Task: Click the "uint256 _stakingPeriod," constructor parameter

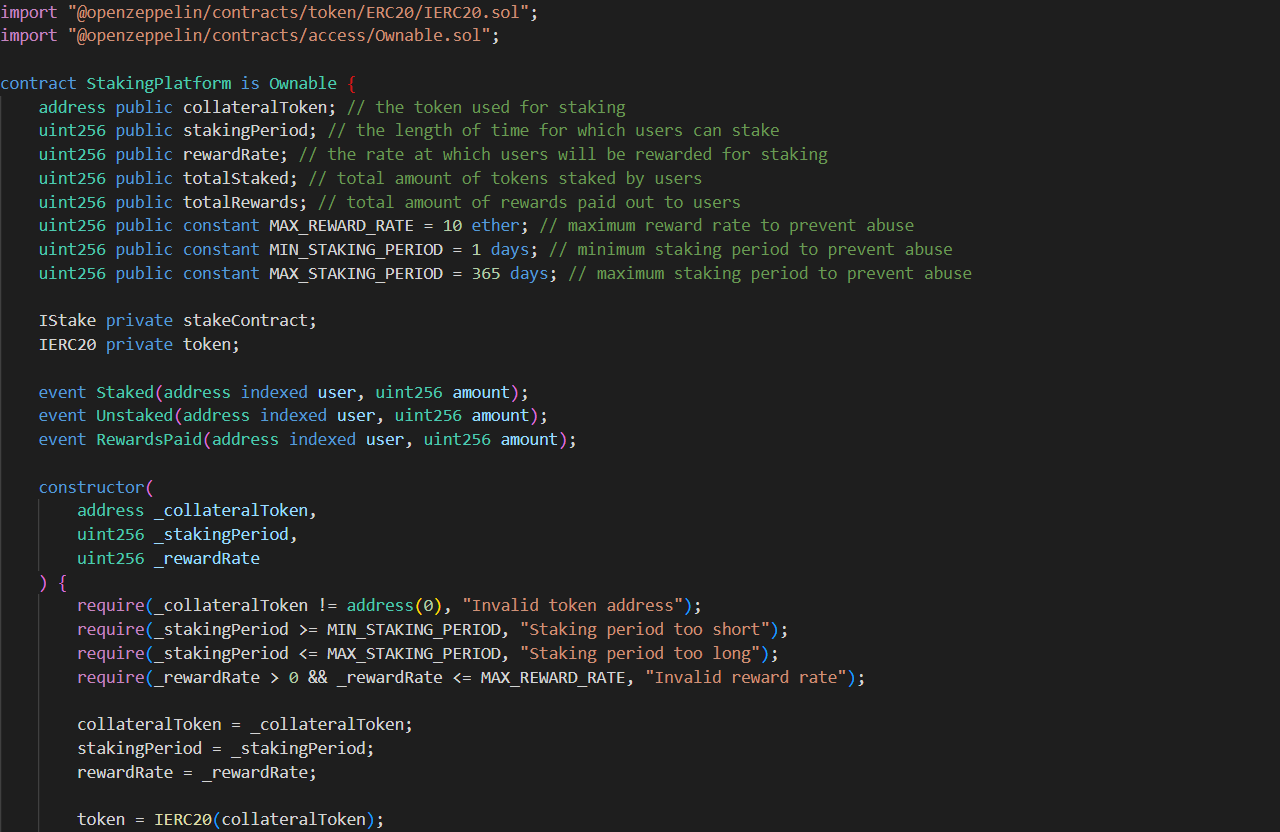Action: point(188,534)
